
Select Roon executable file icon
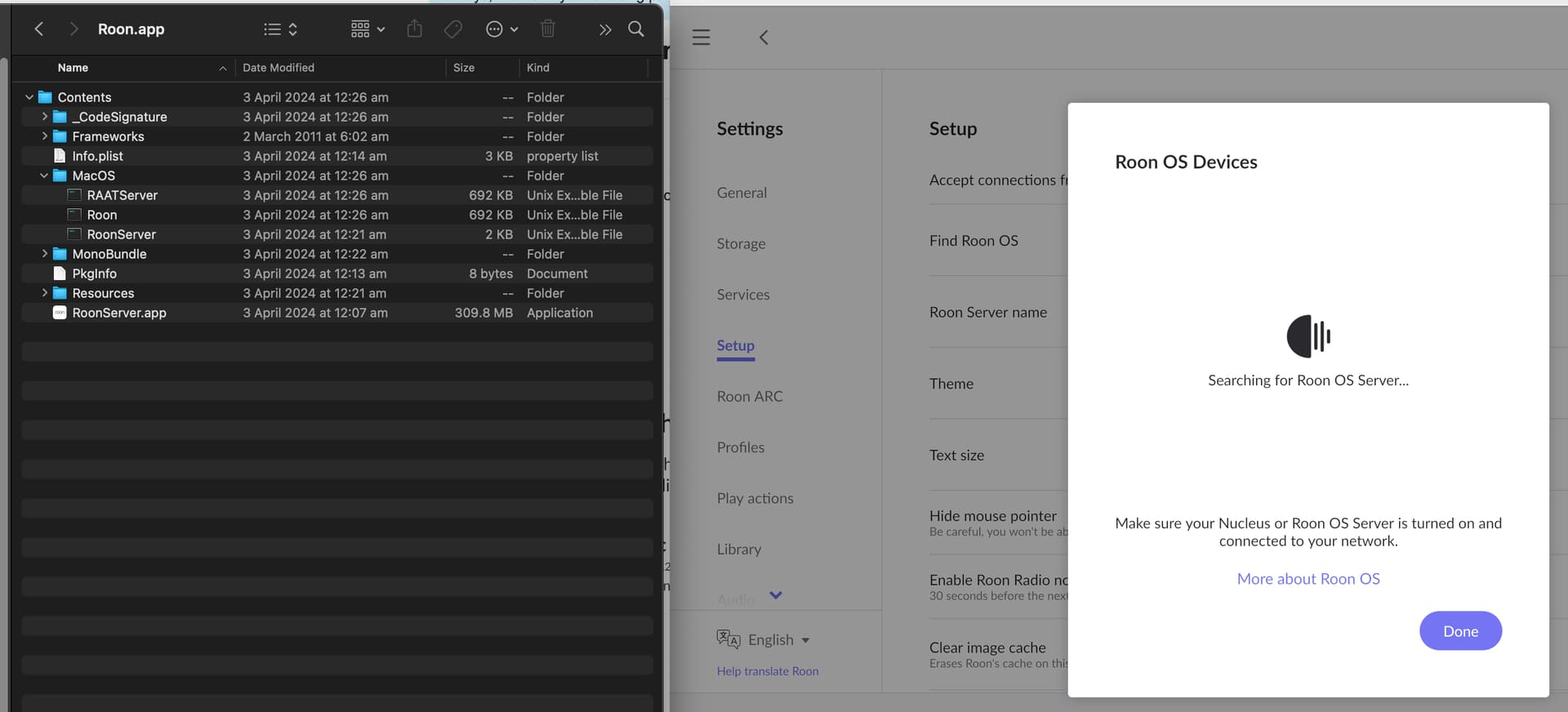click(74, 215)
